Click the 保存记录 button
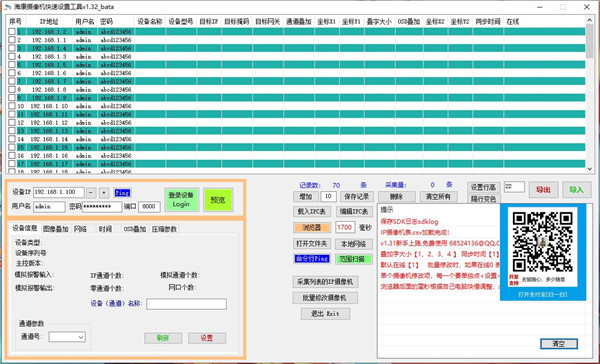 [357, 196]
